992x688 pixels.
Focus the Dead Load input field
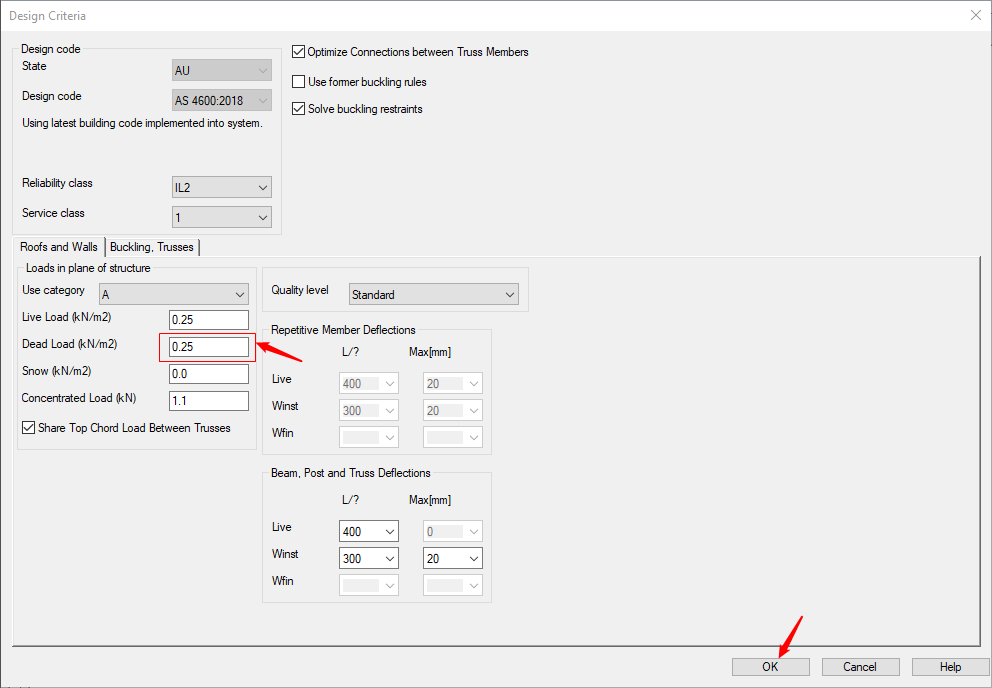click(x=208, y=347)
